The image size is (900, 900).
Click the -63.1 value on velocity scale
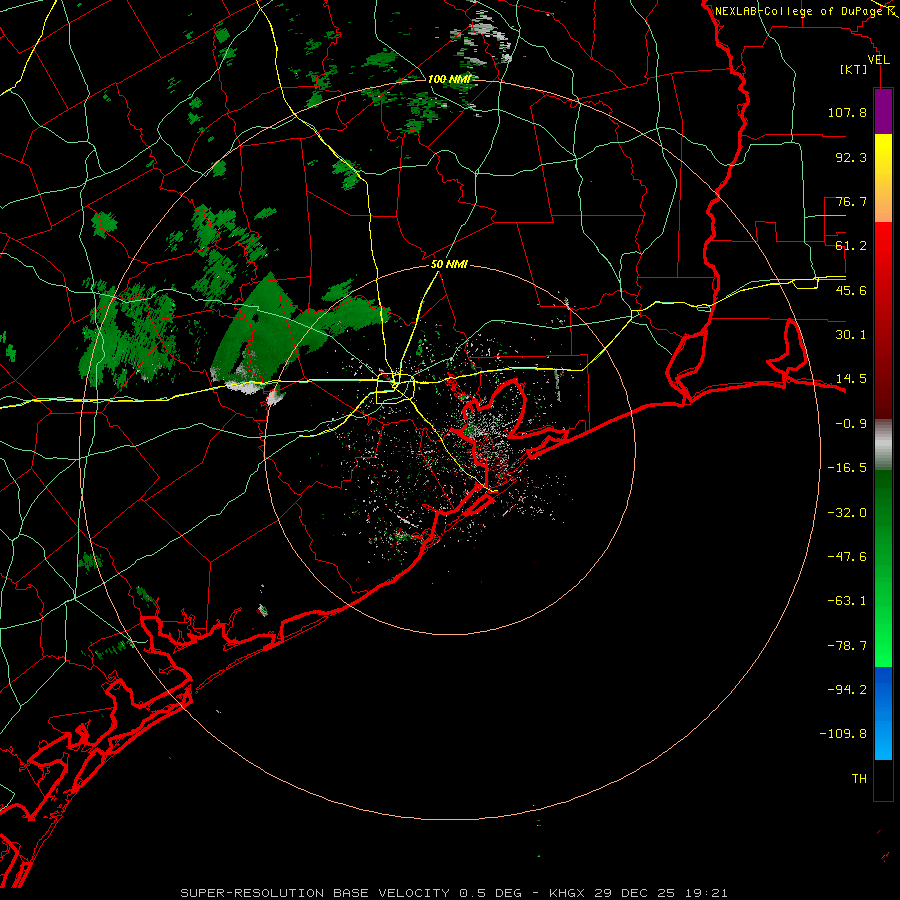[x=847, y=601]
